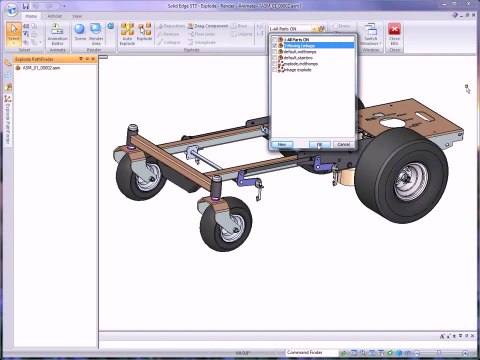Run Auto Explode command
Viewport: 480px width, 360px height.
coord(127,34)
